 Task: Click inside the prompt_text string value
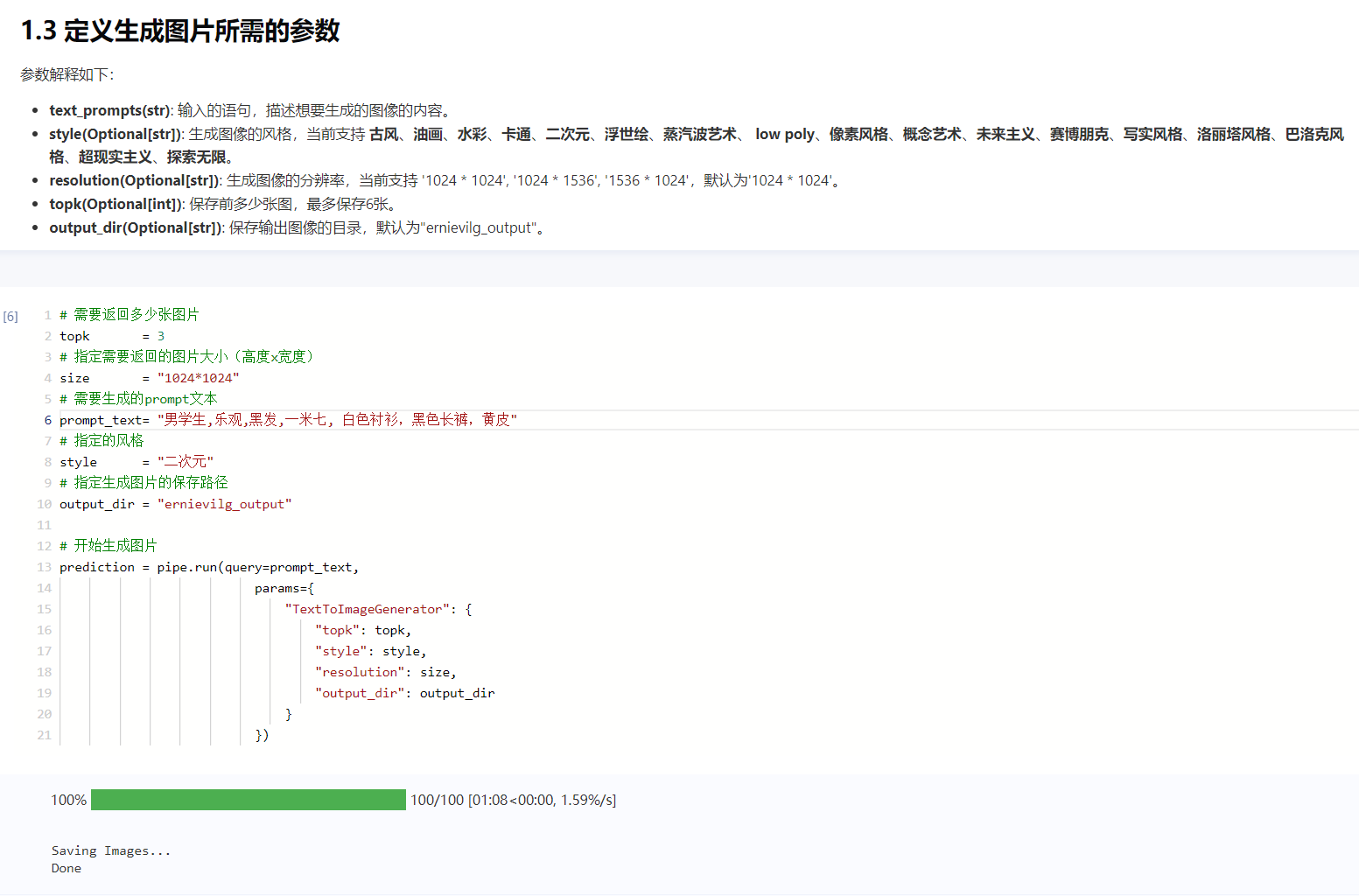point(337,420)
